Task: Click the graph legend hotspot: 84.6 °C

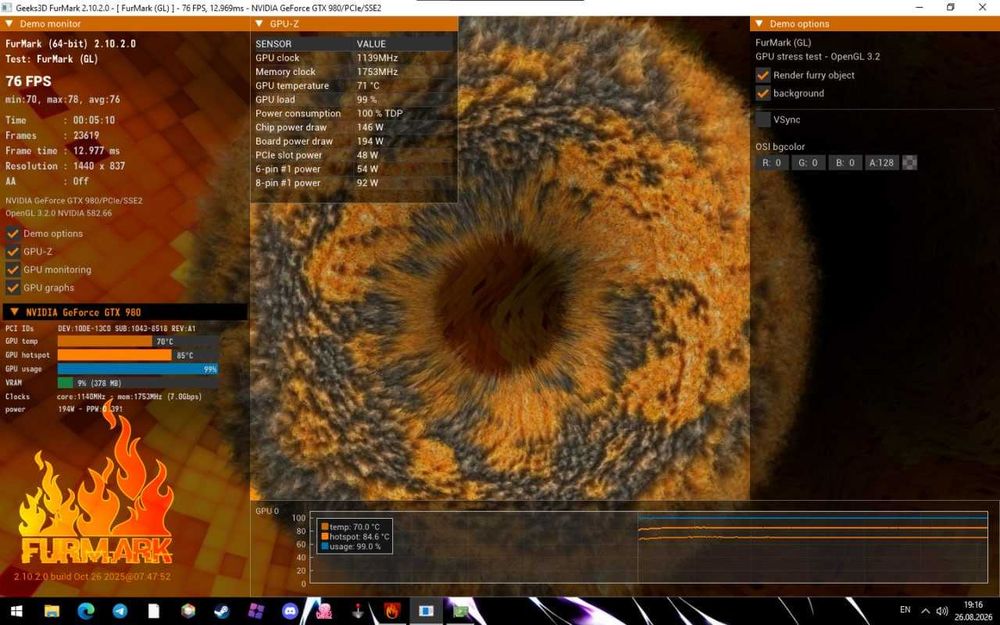Action: click(355, 536)
